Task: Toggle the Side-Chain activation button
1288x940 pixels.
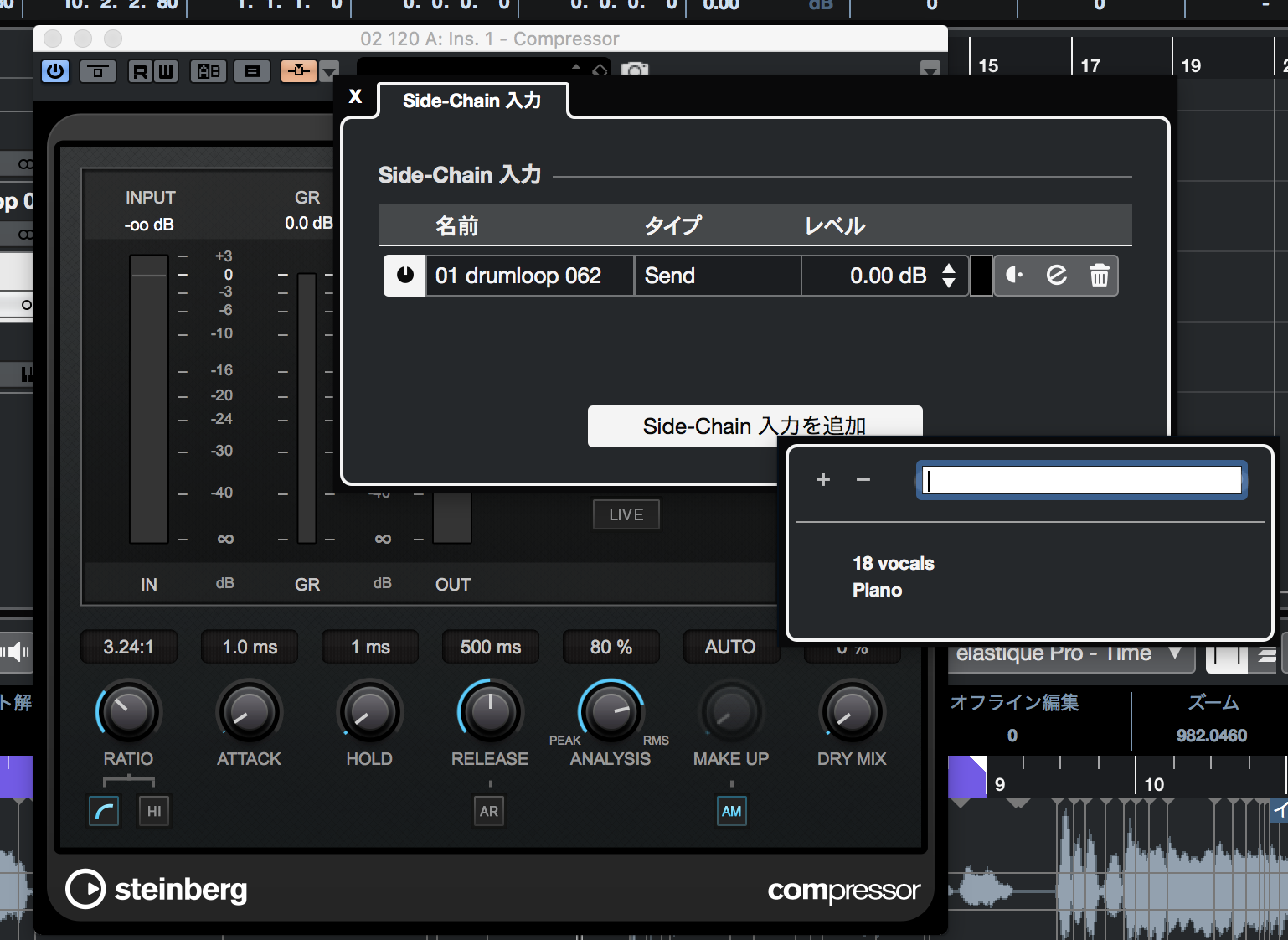Action: coord(298,71)
